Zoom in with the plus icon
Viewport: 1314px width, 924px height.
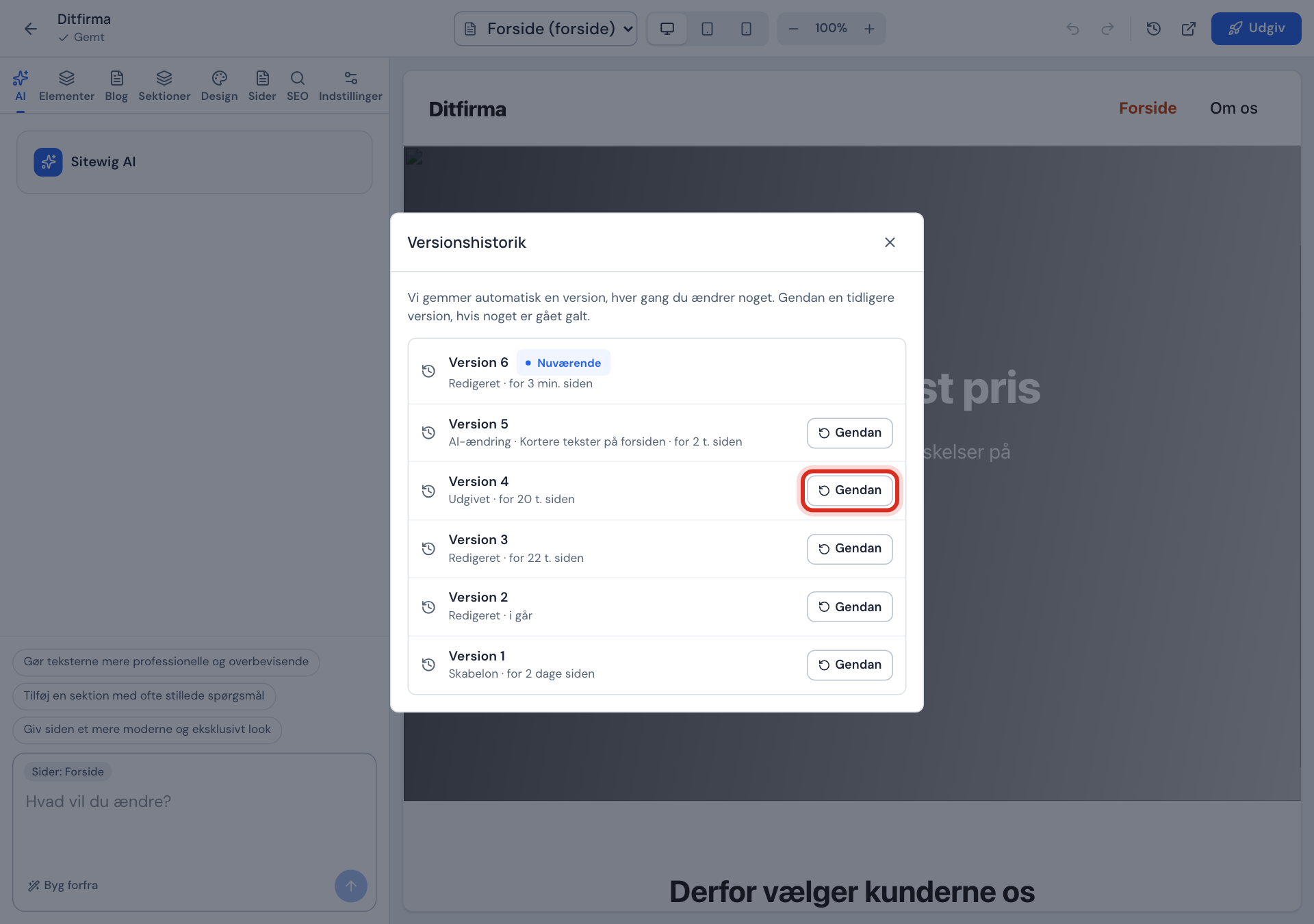point(869,29)
